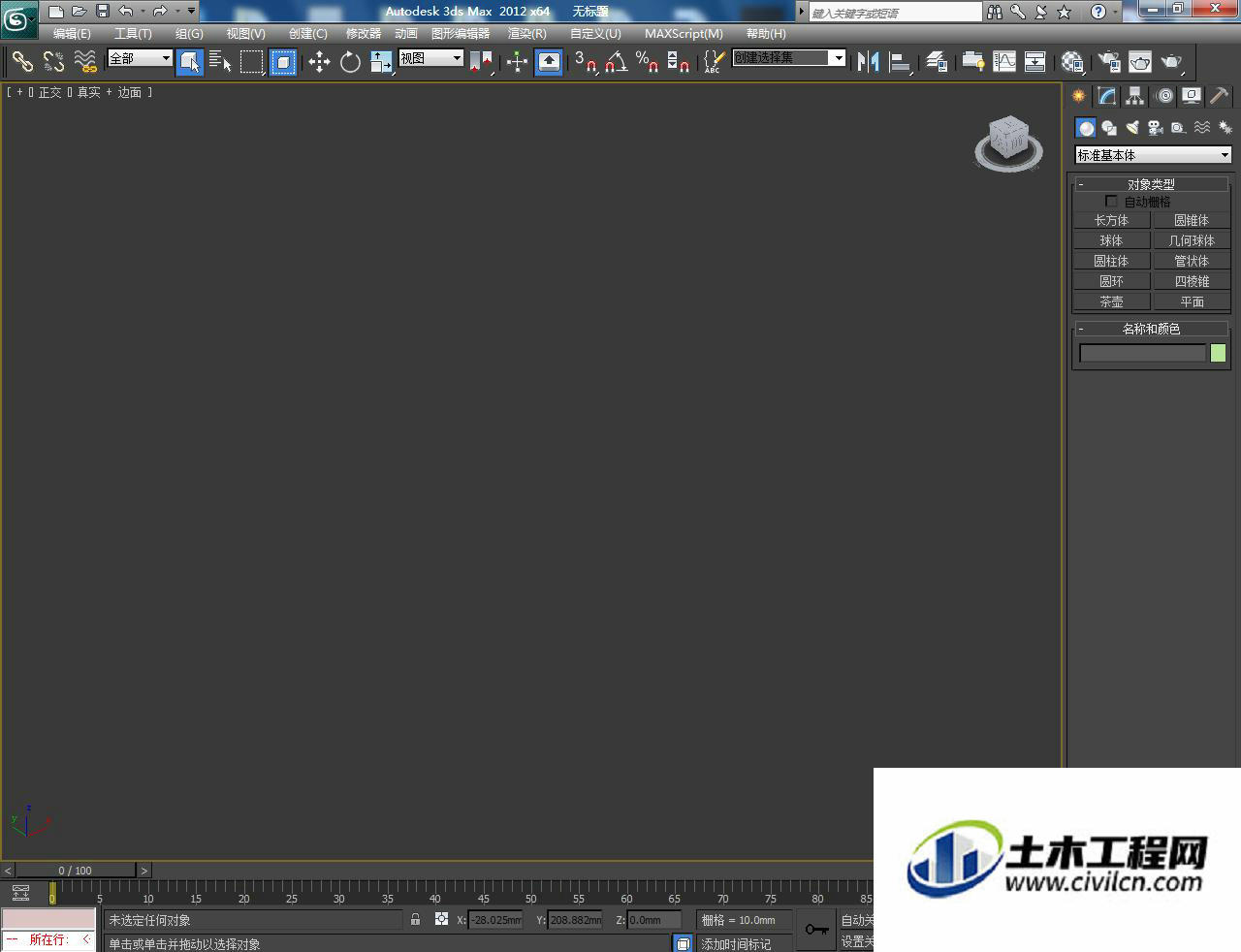
Task: Open the Schematic View icon
Action: 1035,62
